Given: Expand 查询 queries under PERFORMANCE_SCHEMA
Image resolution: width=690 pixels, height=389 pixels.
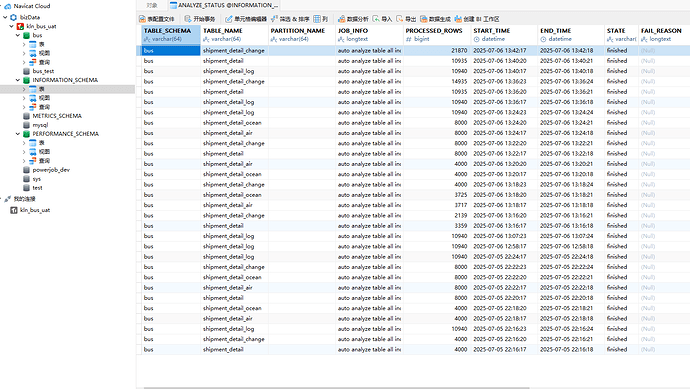Looking at the screenshot, I should (24, 161).
